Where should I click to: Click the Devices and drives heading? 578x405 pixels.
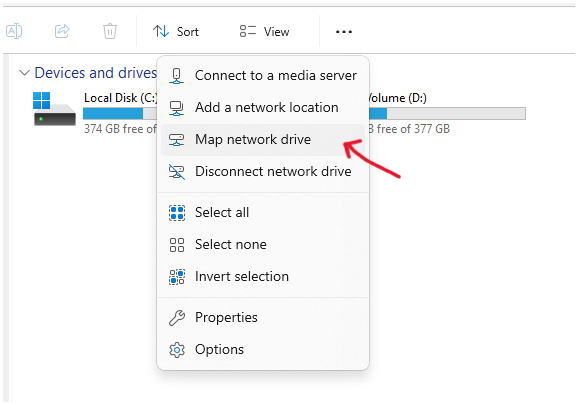tap(95, 73)
